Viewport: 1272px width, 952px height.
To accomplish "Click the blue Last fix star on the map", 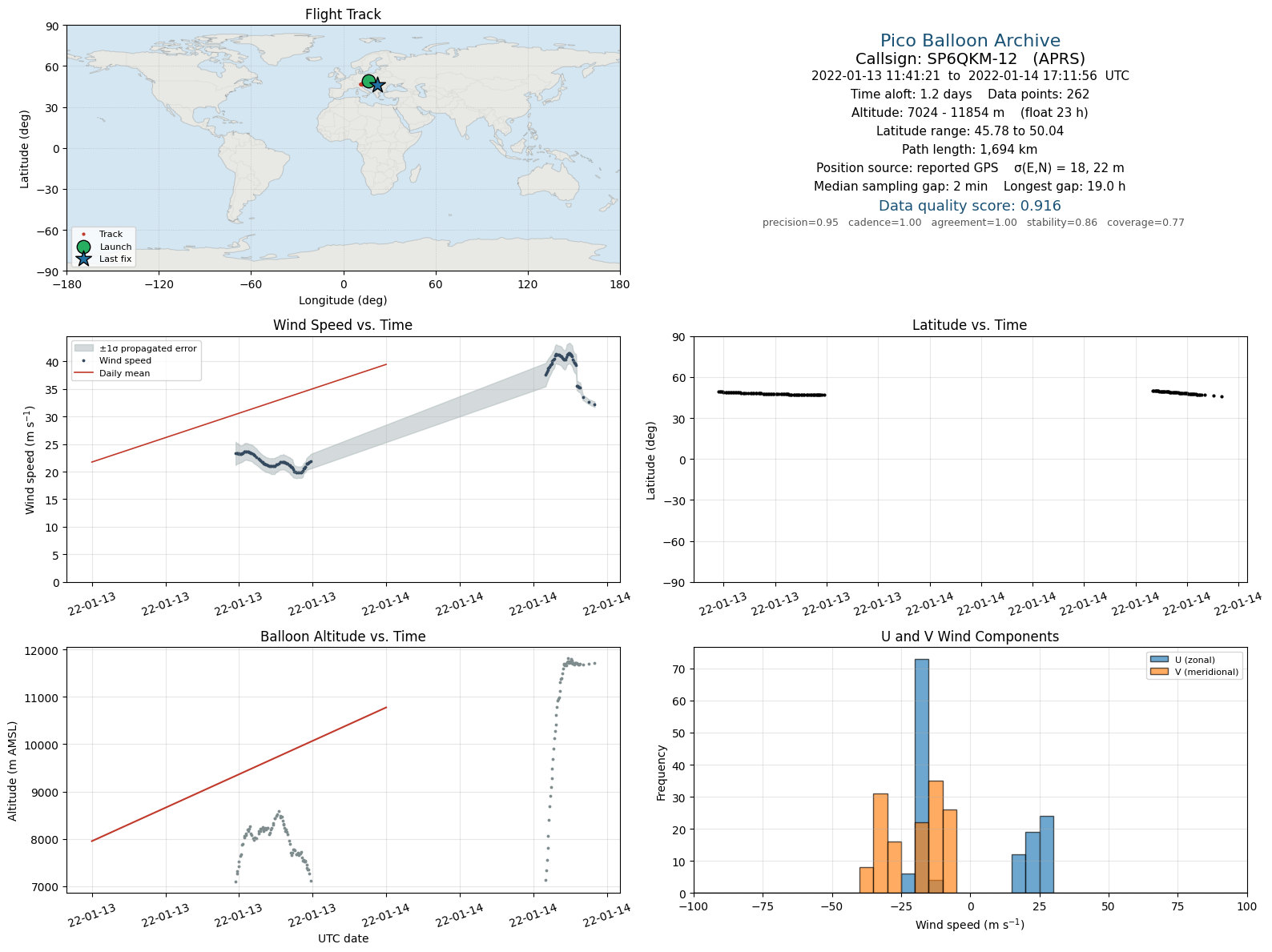I will (377, 86).
